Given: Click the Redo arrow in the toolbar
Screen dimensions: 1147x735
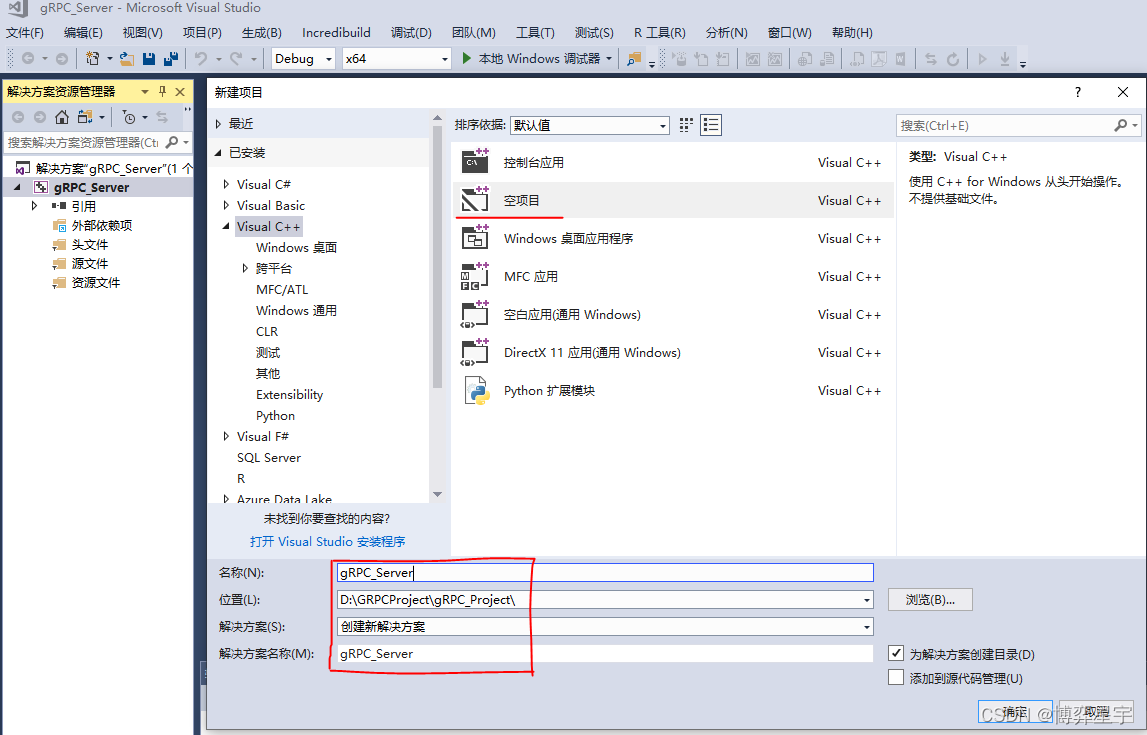Looking at the screenshot, I should point(236,59).
